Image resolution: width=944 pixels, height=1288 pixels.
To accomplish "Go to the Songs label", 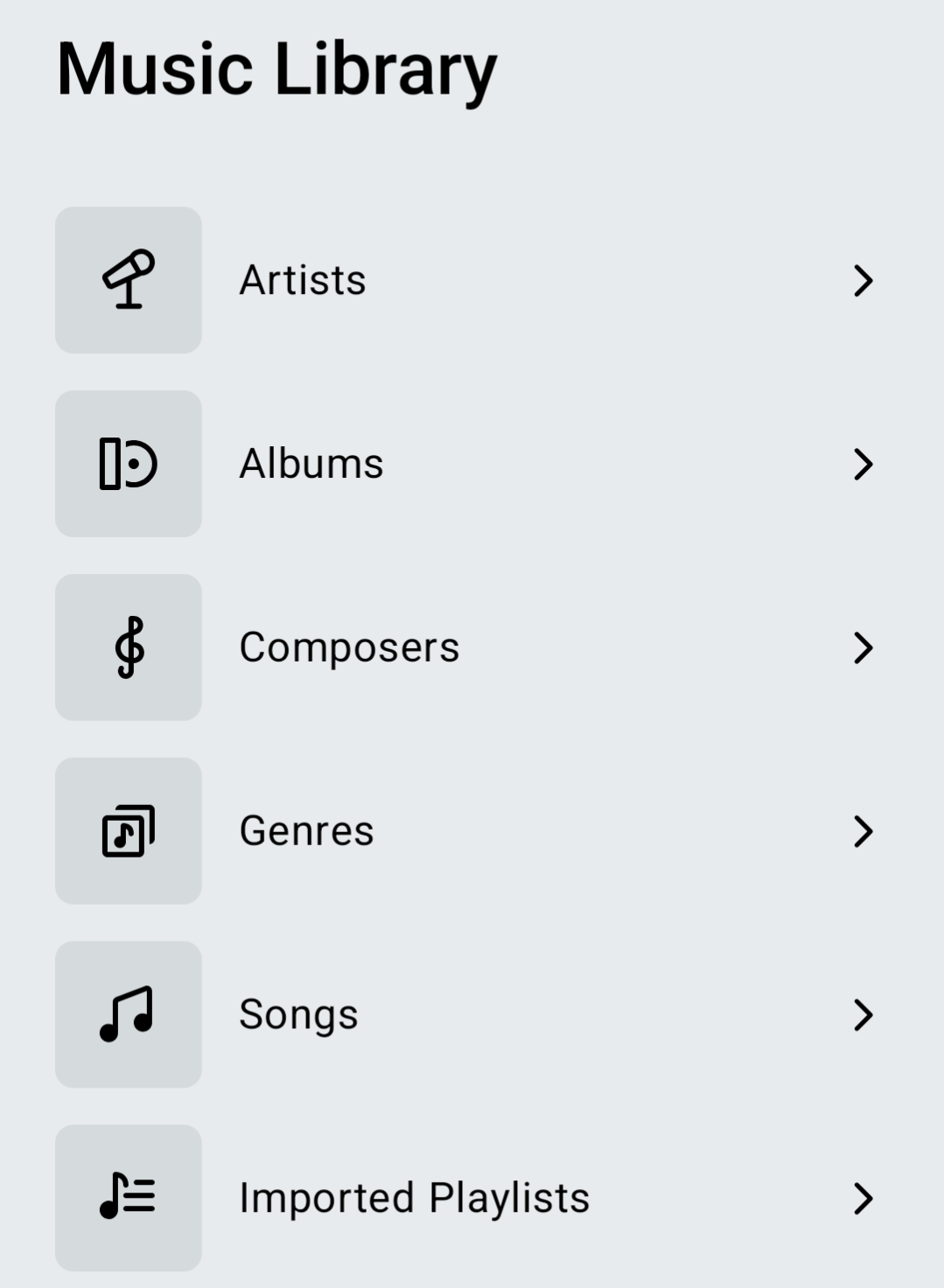I will click(298, 1015).
